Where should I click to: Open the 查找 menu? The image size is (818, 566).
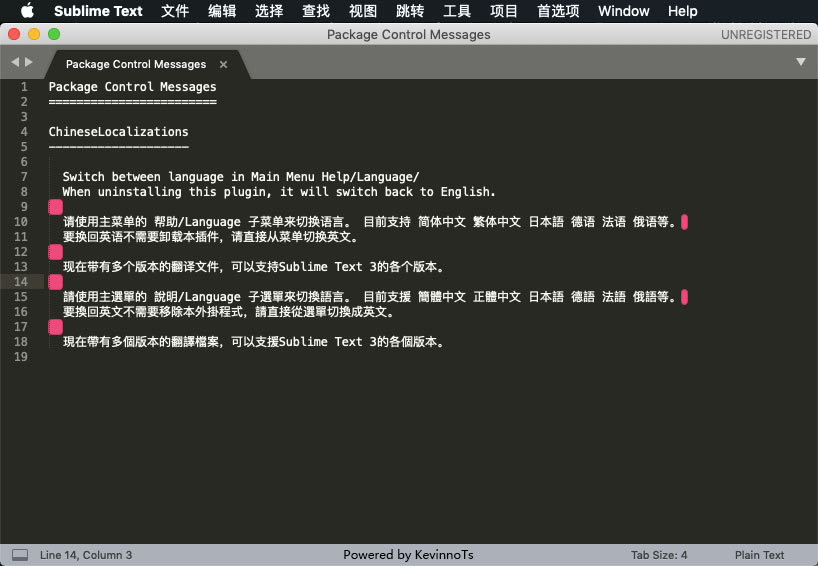[316, 11]
